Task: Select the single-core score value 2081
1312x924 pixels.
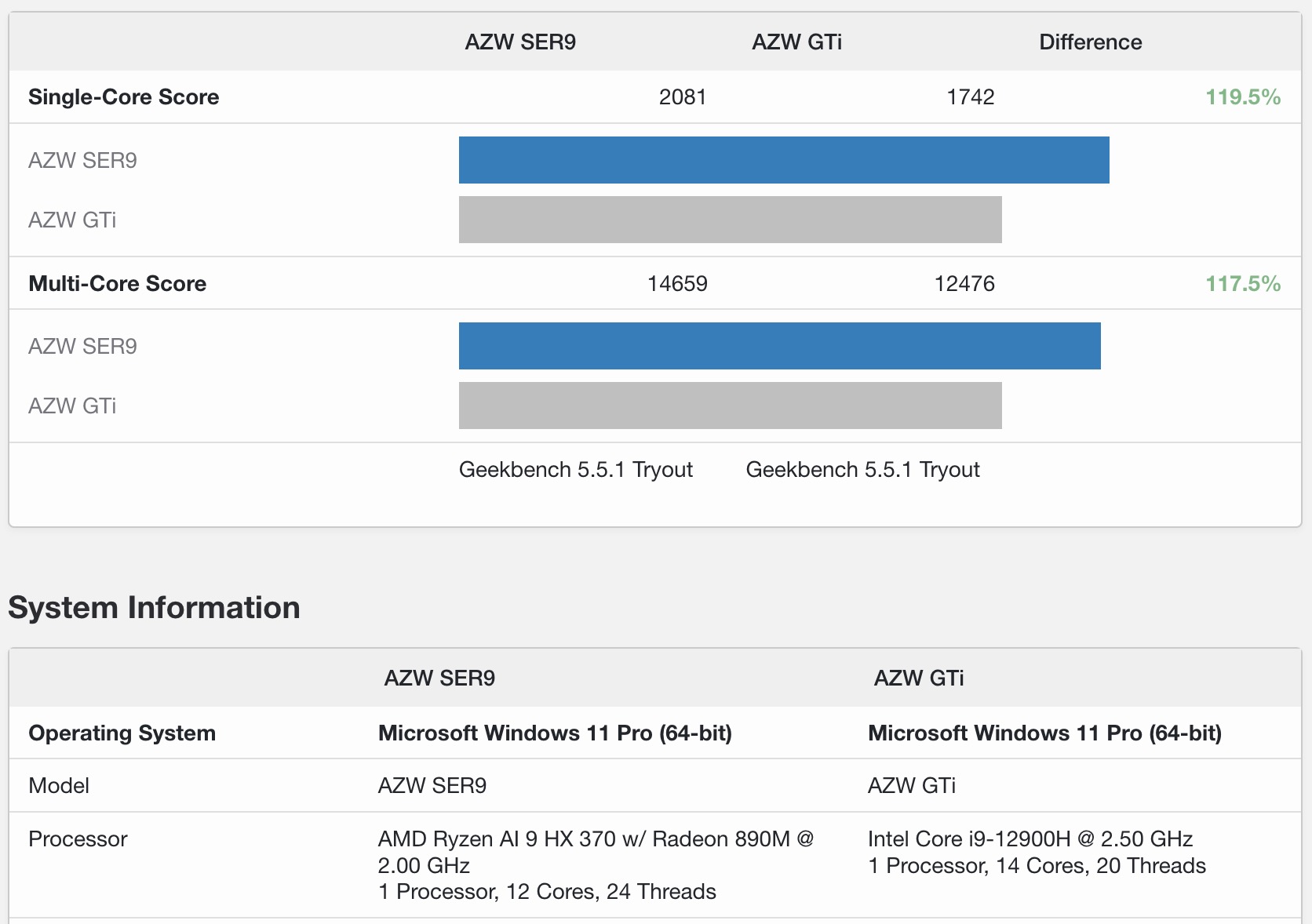Action: click(682, 97)
